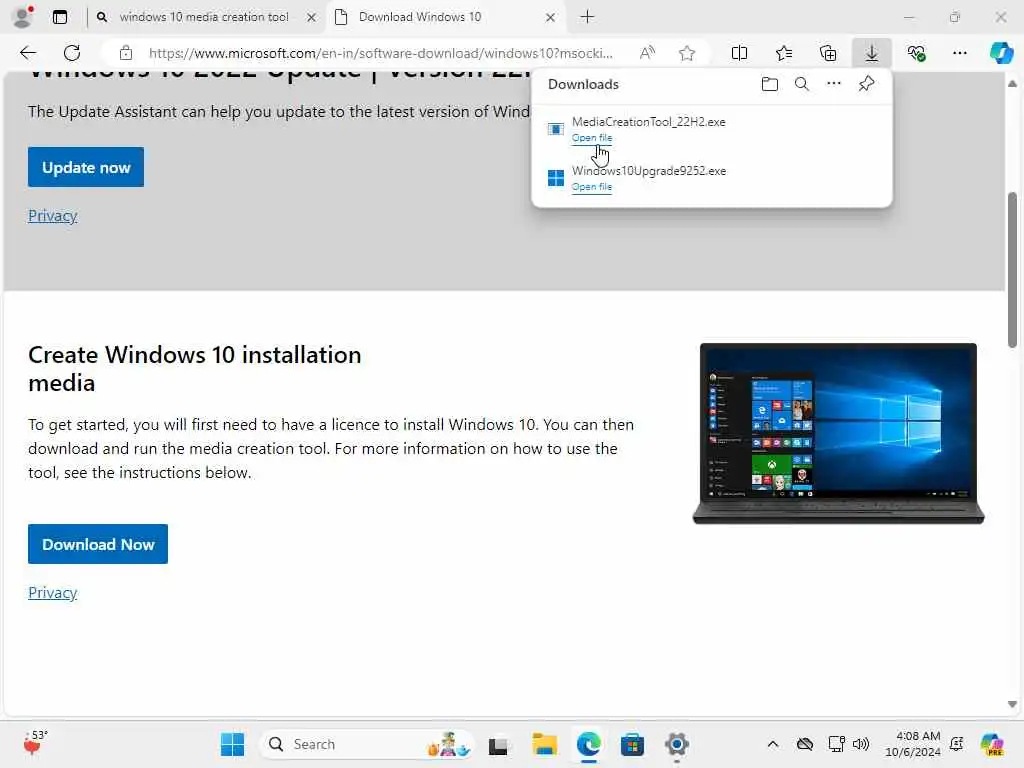Viewport: 1024px width, 768px height.
Task: Search downloads with magnifier icon
Action: point(802,84)
